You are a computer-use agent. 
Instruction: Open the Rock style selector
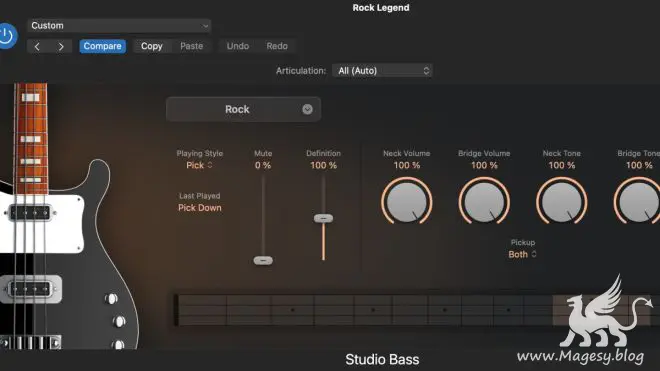click(x=243, y=109)
